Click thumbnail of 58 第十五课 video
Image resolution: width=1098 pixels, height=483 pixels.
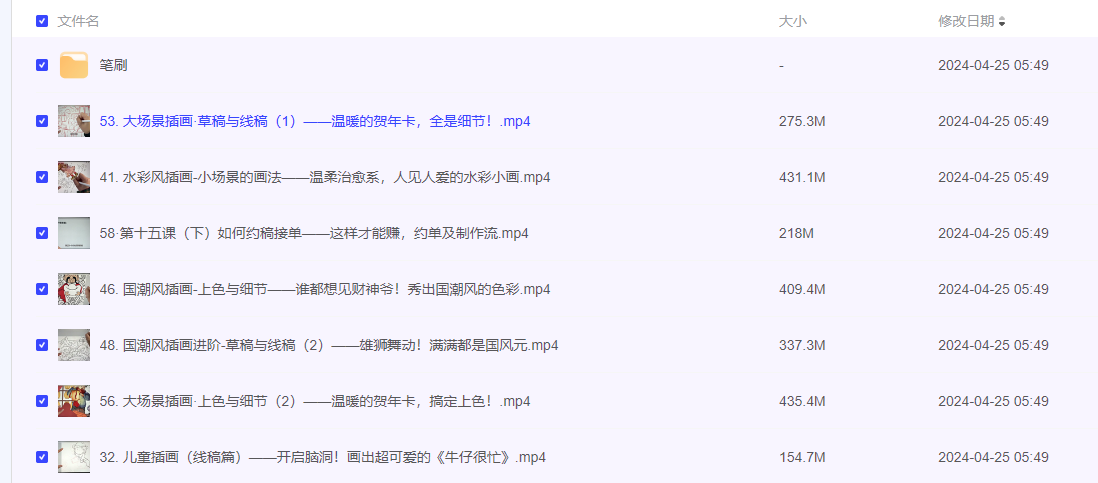point(74,233)
